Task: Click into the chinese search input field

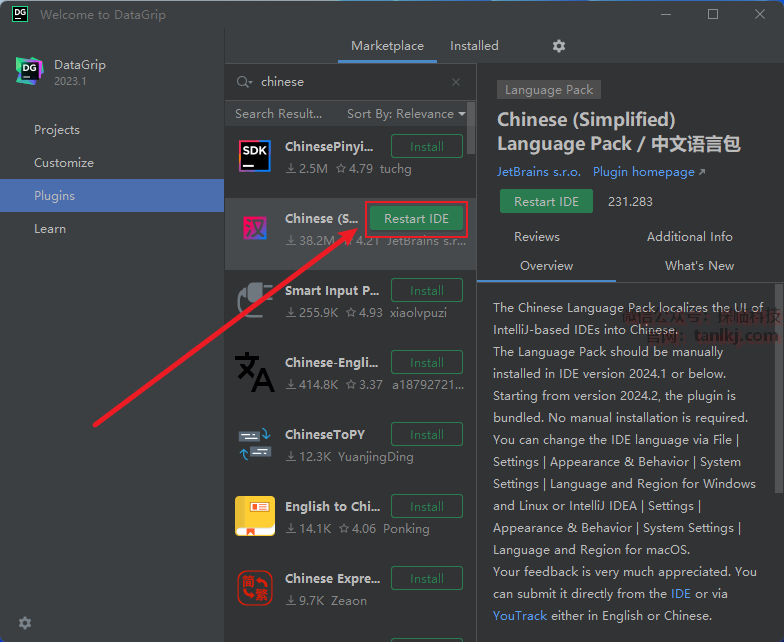Action: (x=350, y=82)
